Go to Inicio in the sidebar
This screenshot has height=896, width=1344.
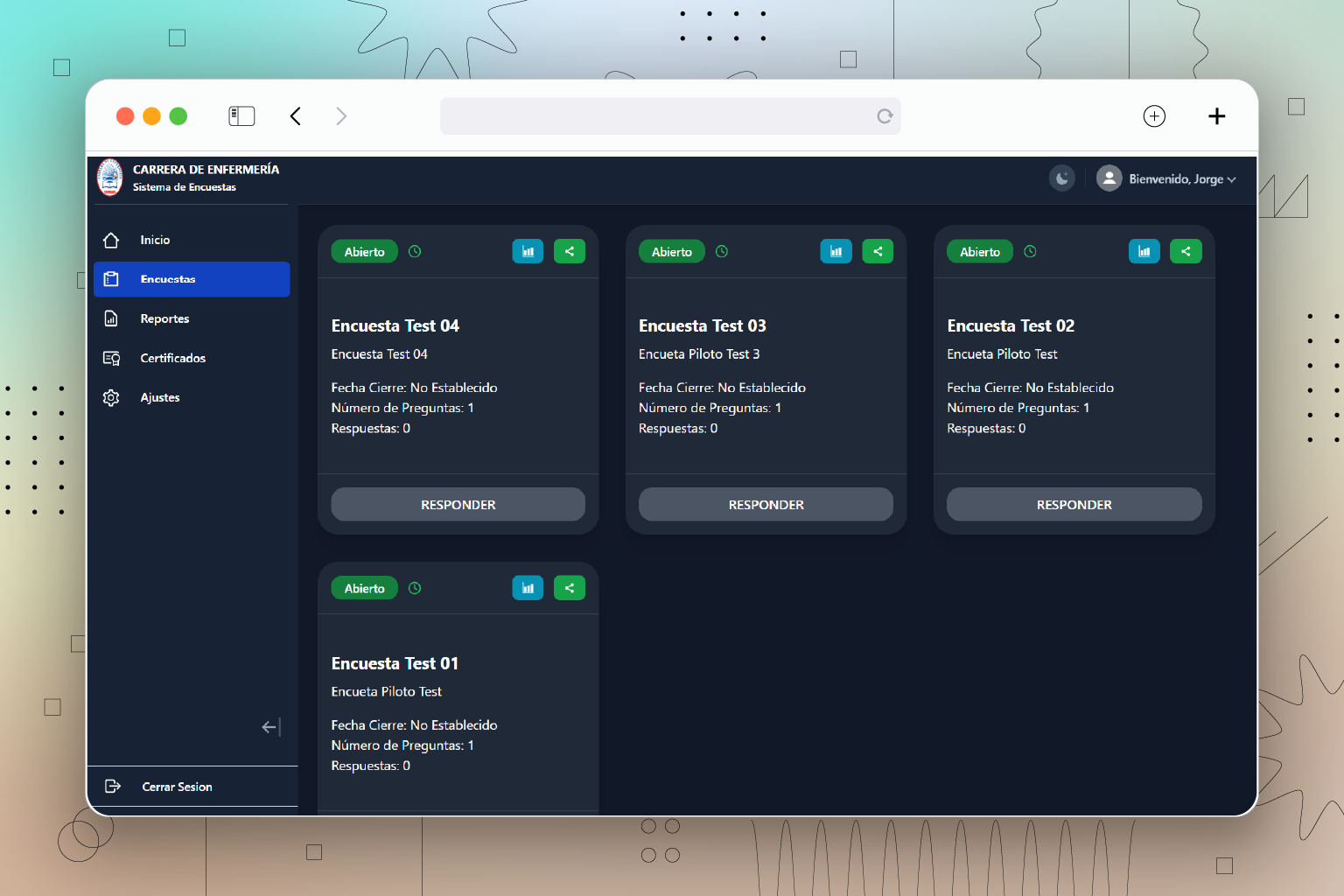(x=155, y=240)
